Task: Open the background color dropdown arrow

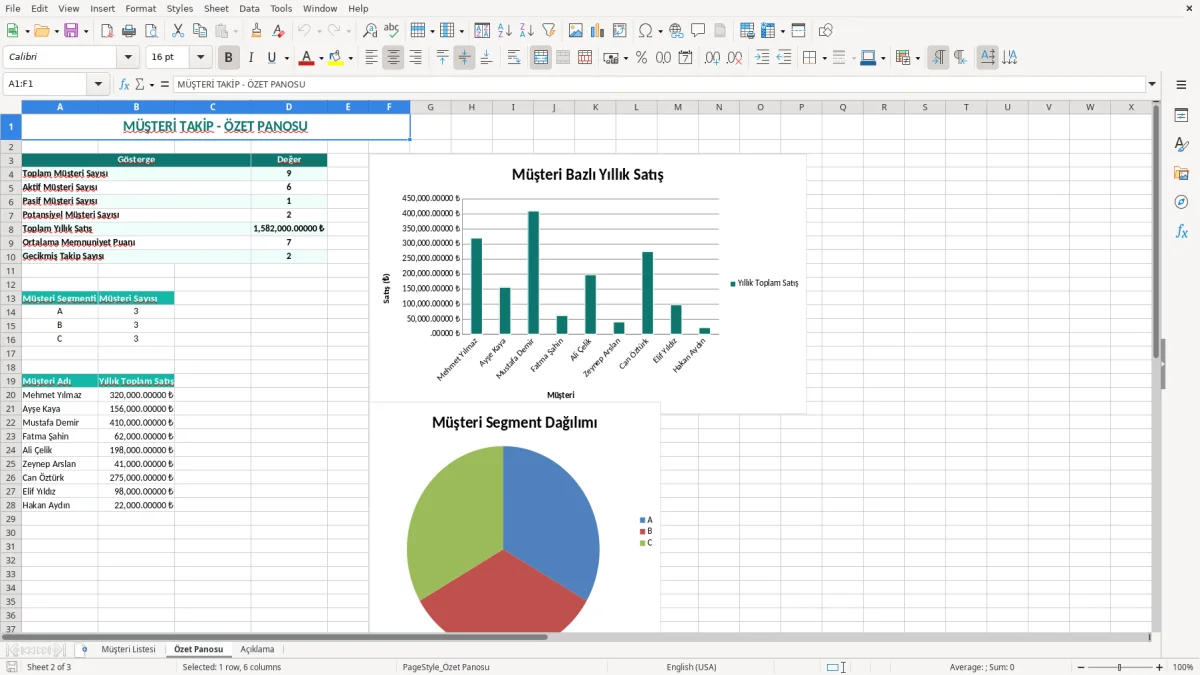Action: [x=350, y=58]
